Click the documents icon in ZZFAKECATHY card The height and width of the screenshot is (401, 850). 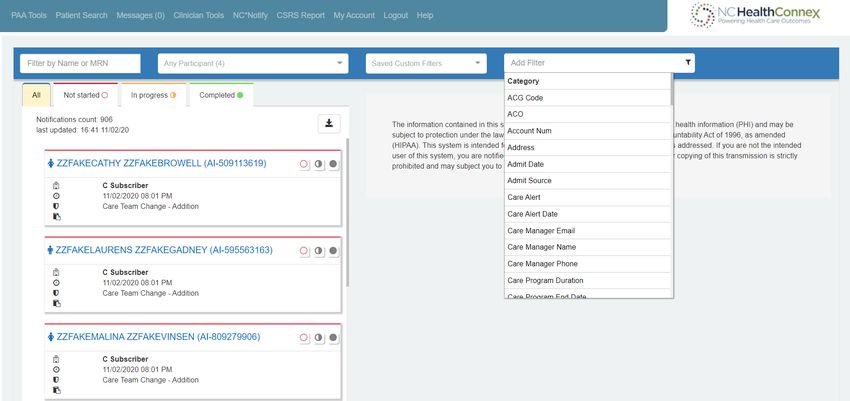(56, 217)
